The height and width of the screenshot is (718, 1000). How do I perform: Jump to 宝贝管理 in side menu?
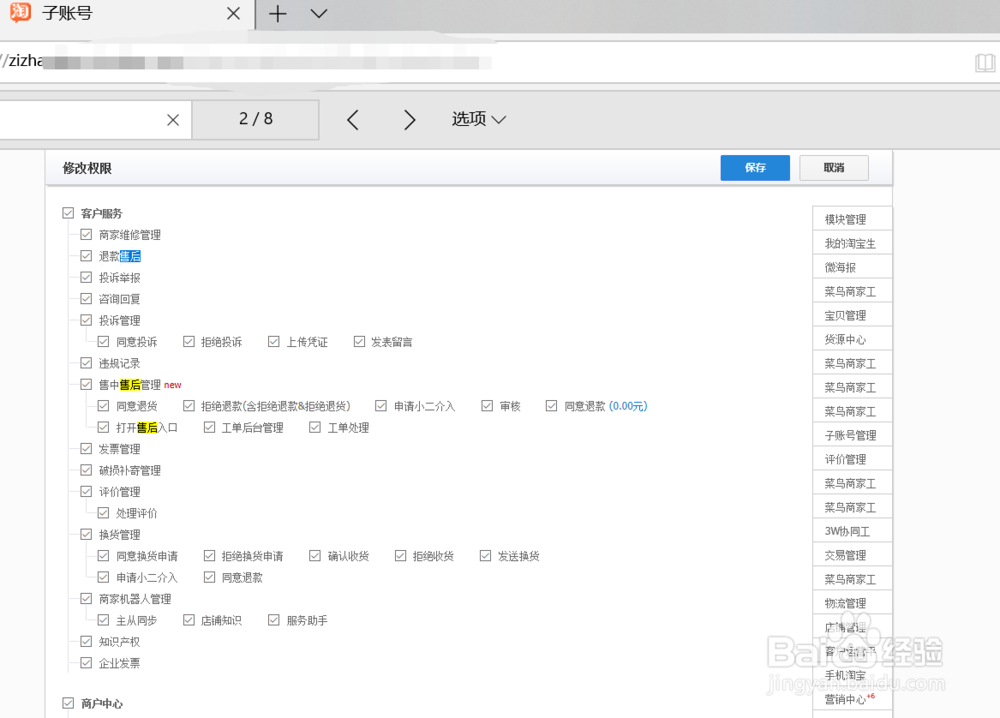852,315
